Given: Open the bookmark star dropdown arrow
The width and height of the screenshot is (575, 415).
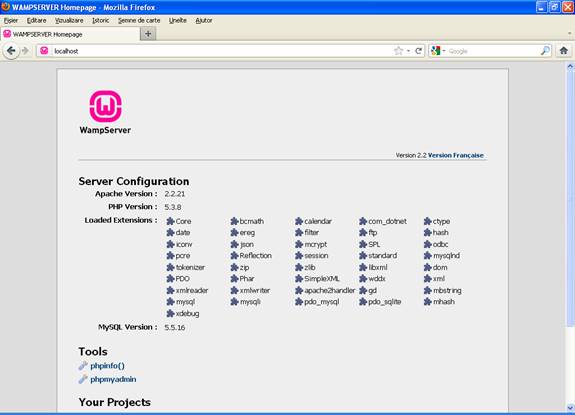Looking at the screenshot, I should click(x=408, y=51).
